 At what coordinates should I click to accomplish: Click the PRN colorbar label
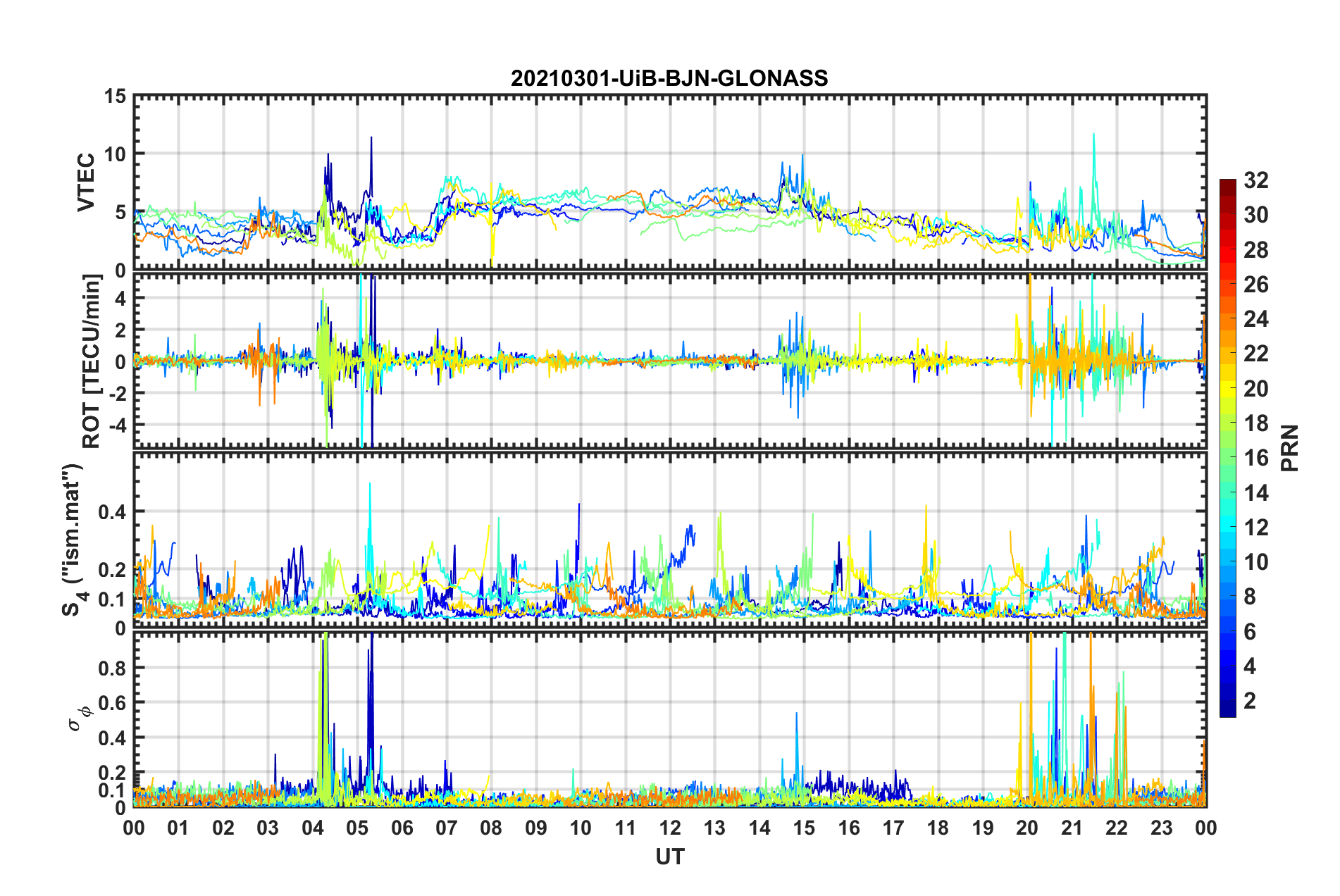[x=1291, y=448]
